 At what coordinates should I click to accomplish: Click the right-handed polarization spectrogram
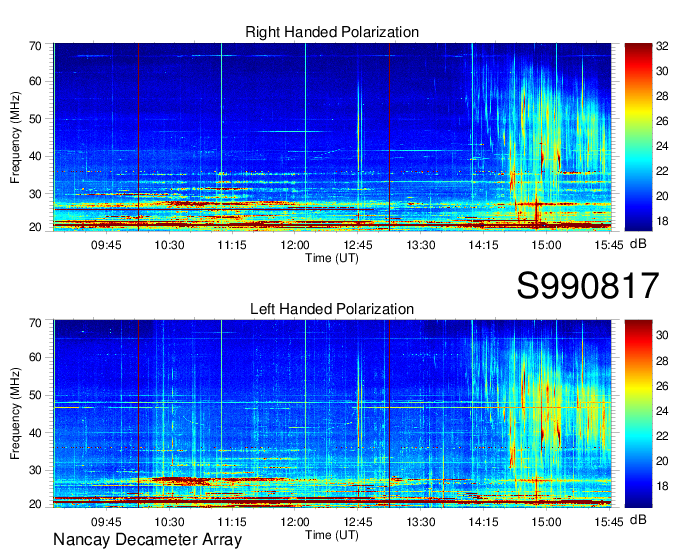pyautogui.click(x=332, y=137)
